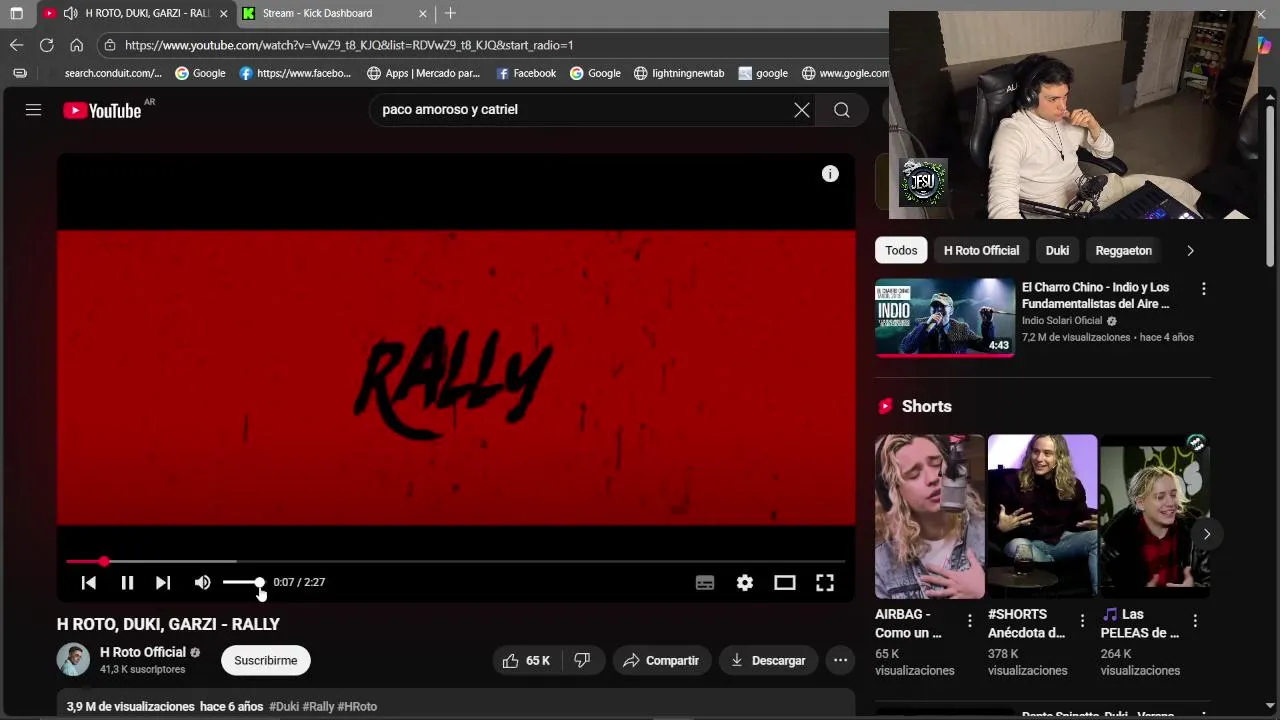Open the #SHORTS Anécdota short thumbnail
Screen dimensions: 1280x720
pyautogui.click(x=1042, y=516)
